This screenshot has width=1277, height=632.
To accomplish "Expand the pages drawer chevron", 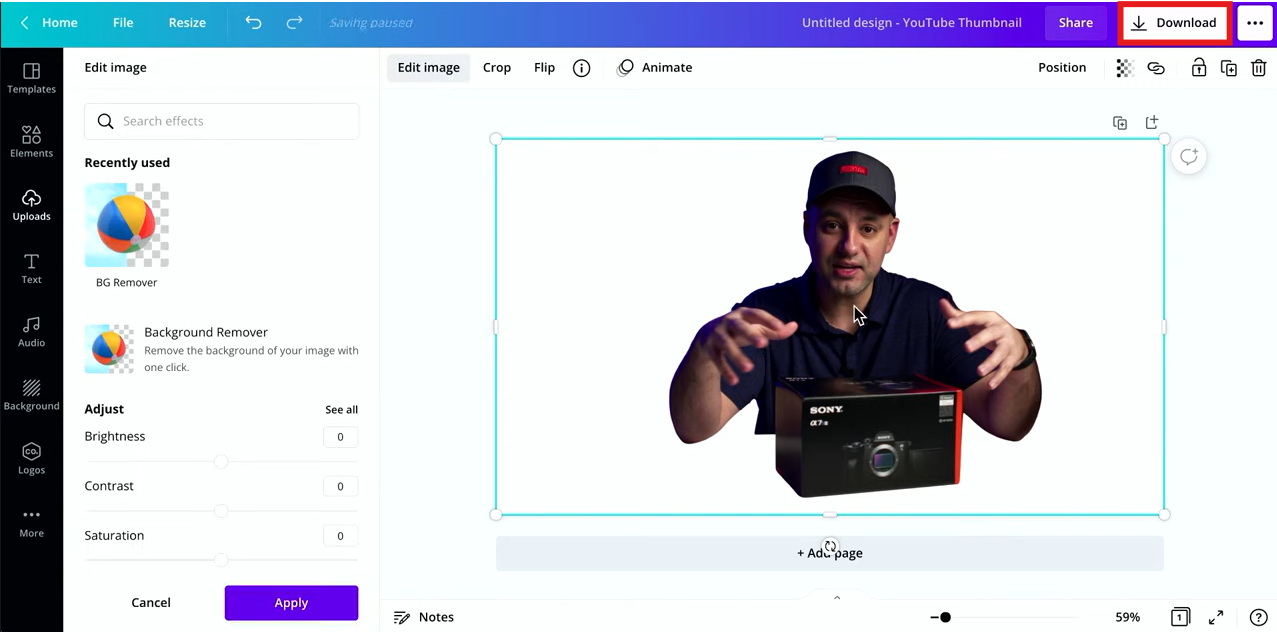I will [x=837, y=598].
